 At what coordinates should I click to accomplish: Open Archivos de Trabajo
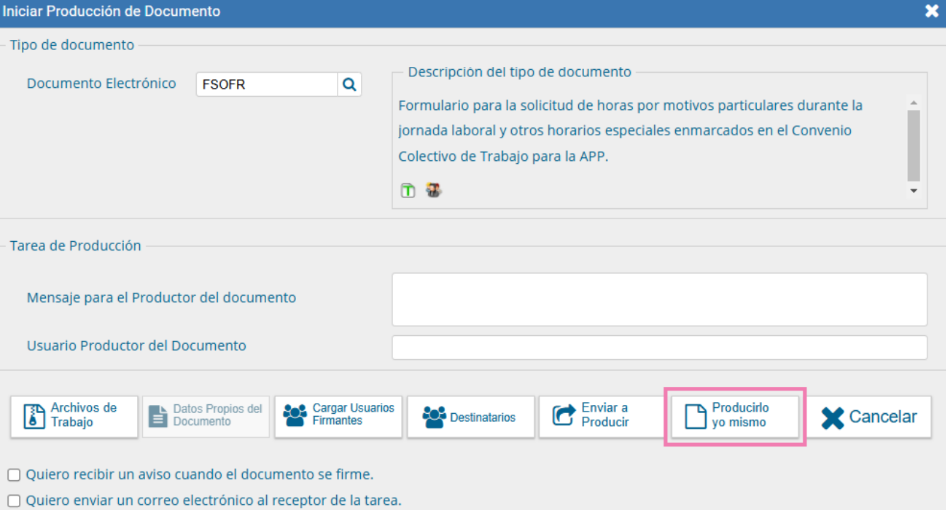pos(75,416)
